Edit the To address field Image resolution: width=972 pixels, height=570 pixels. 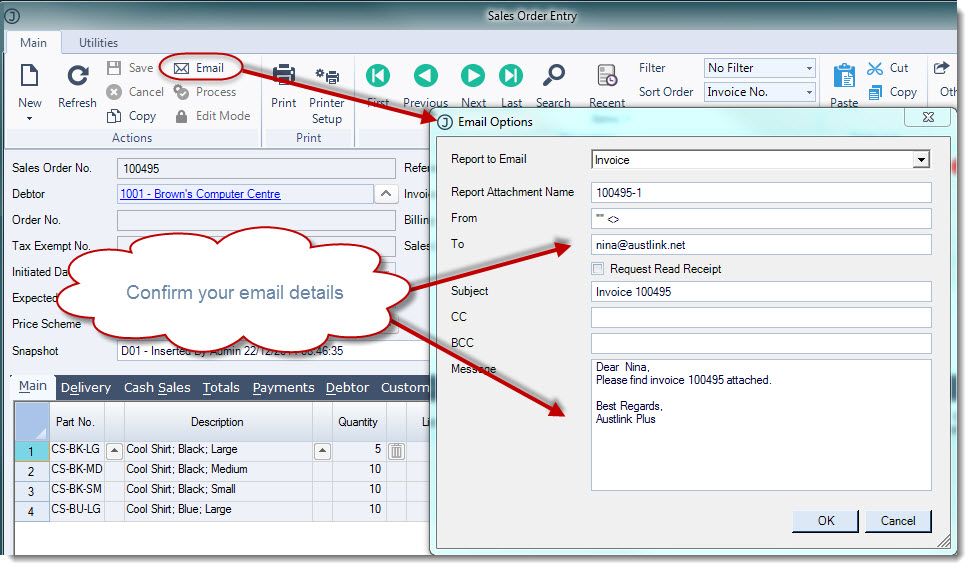[761, 245]
